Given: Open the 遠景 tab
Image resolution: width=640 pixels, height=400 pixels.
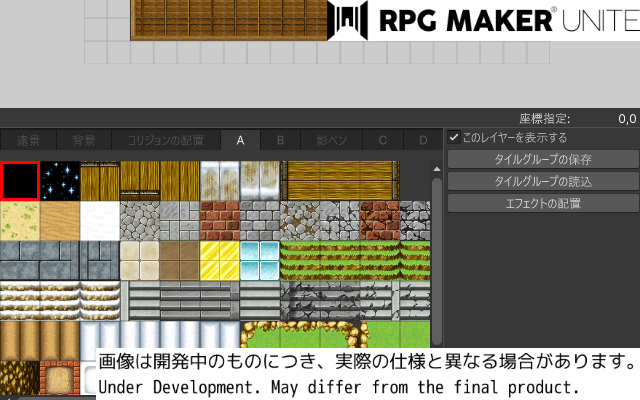Looking at the screenshot, I should pos(26,140).
